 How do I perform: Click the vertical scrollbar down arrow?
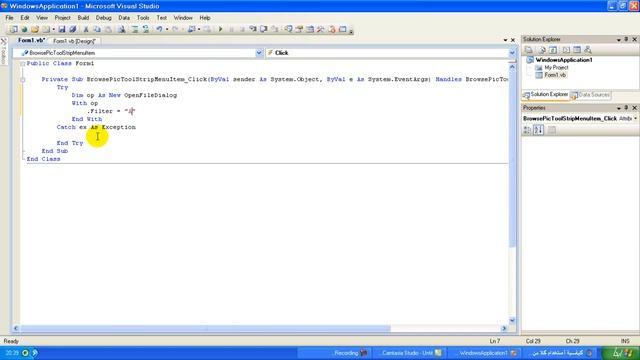[x=512, y=320]
